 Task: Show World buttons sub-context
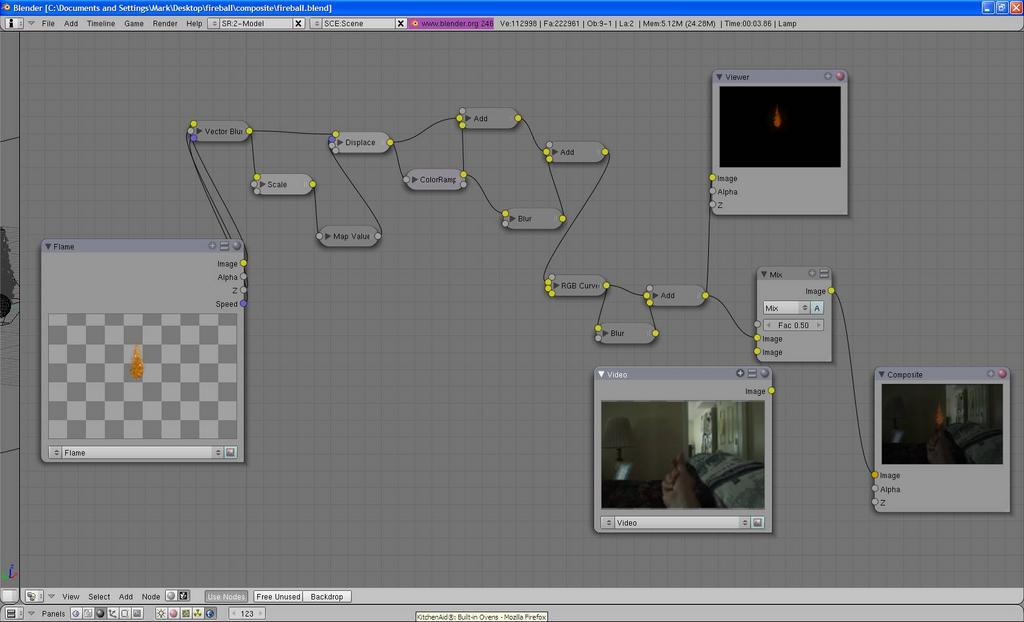pyautogui.click(x=210, y=614)
